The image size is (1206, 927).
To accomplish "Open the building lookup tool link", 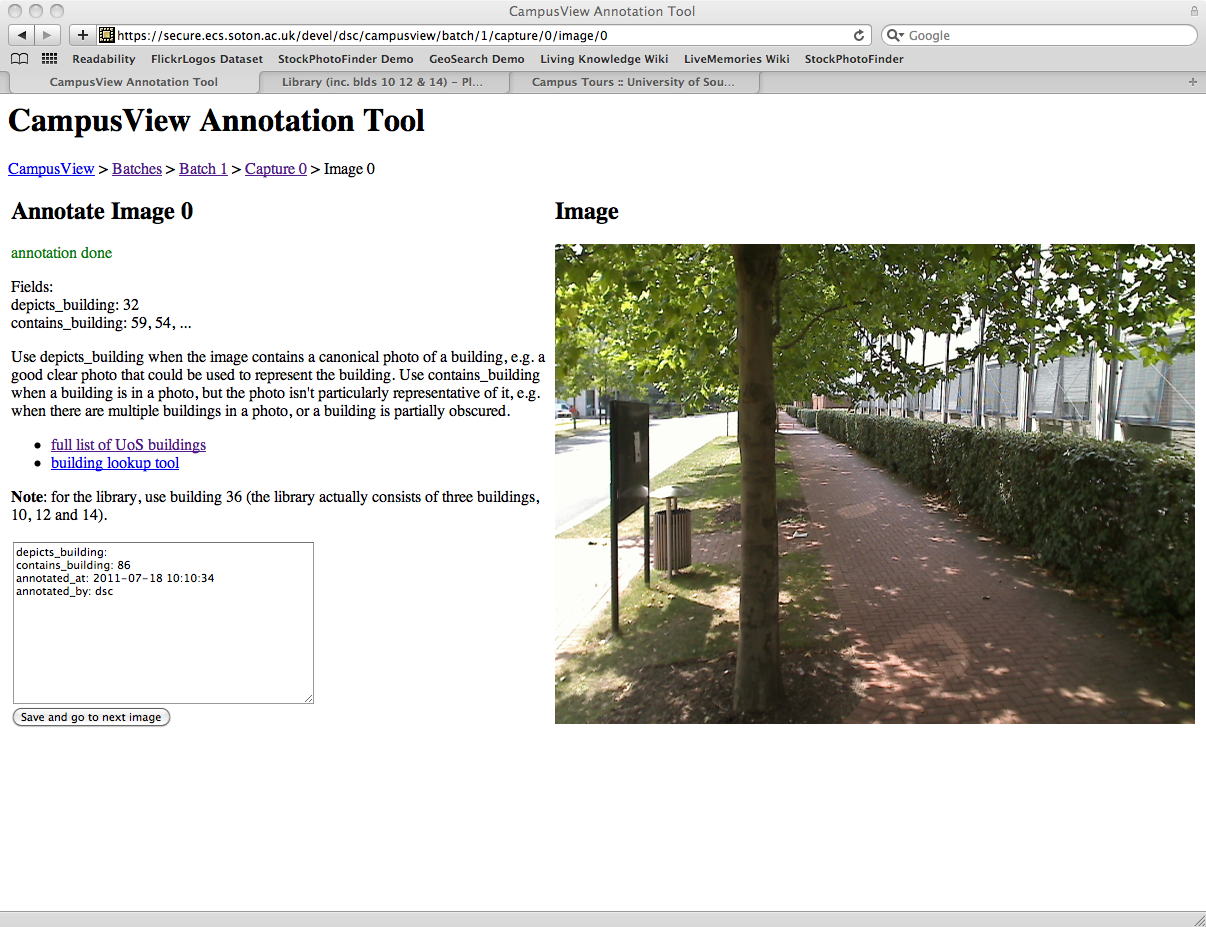I will (x=115, y=463).
